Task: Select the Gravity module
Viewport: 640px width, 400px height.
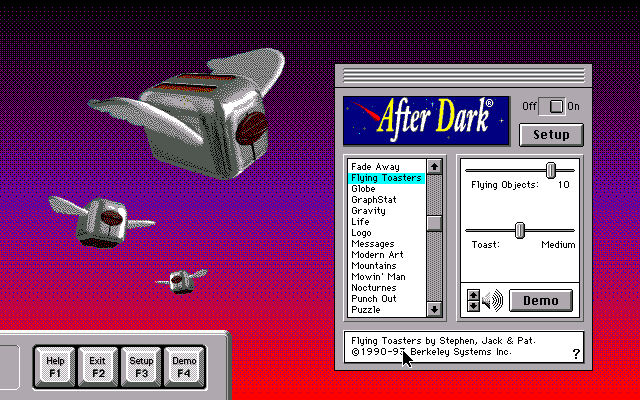Action: coord(386,211)
